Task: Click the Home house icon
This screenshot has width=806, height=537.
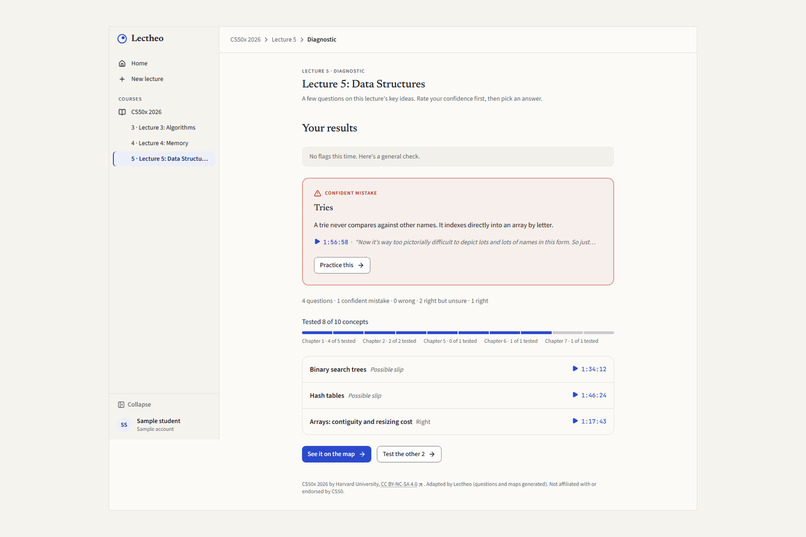Action: click(122, 63)
